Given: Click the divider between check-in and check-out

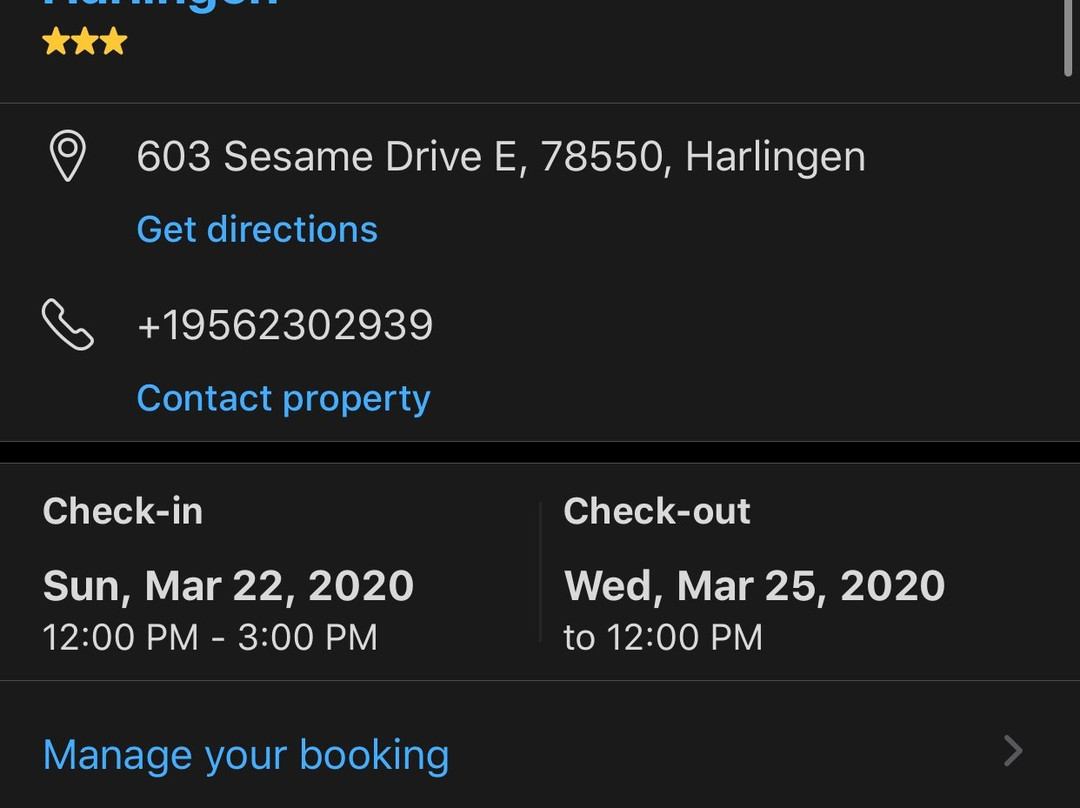Looking at the screenshot, I should pos(540,572).
